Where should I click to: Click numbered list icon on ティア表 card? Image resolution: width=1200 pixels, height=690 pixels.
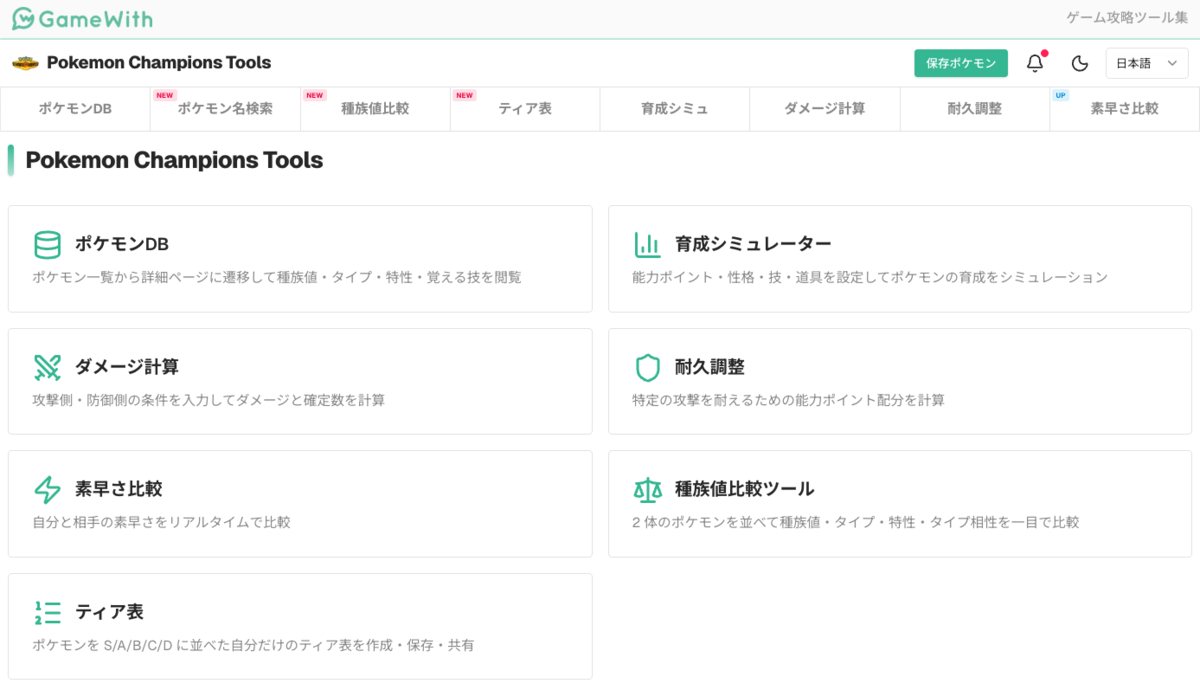47,612
